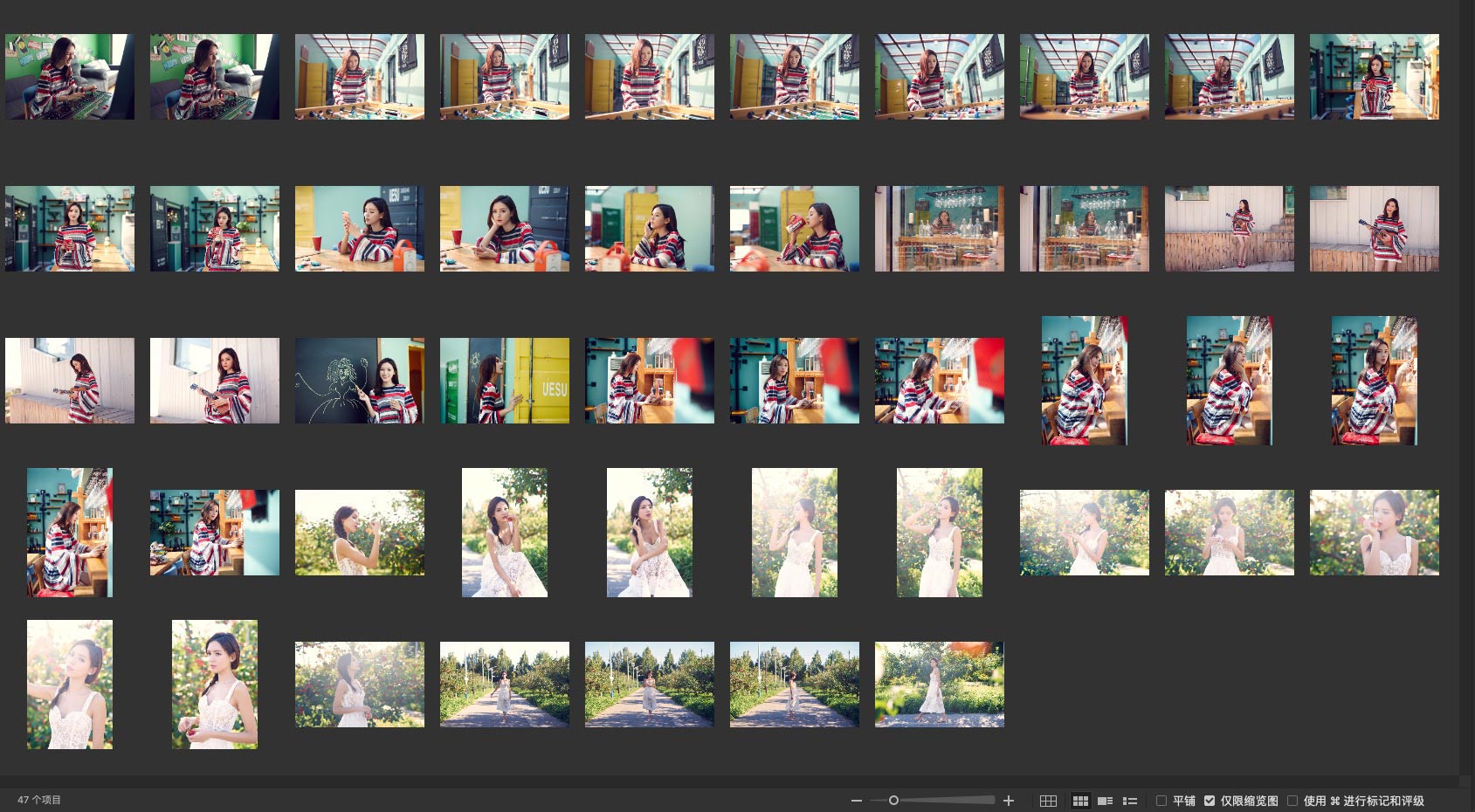Image resolution: width=1475 pixels, height=812 pixels.
Task: Select the last photo in the bottom row
Action: click(939, 685)
